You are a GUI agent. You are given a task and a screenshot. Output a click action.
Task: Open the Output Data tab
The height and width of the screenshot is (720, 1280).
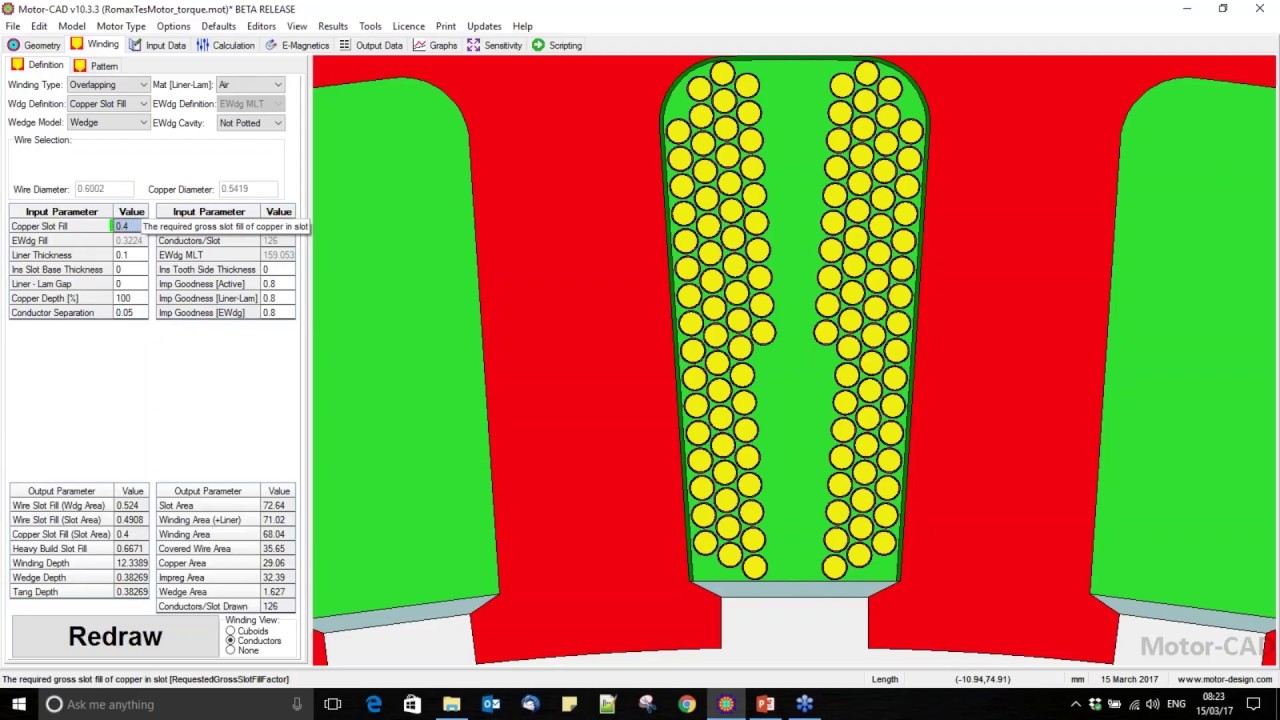click(x=371, y=45)
